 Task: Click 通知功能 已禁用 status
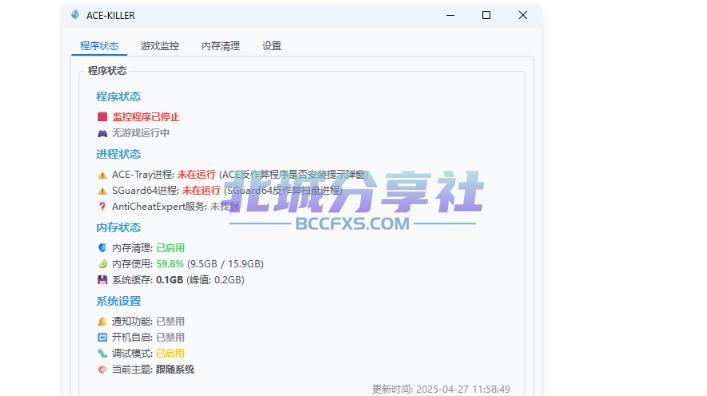click(170, 321)
